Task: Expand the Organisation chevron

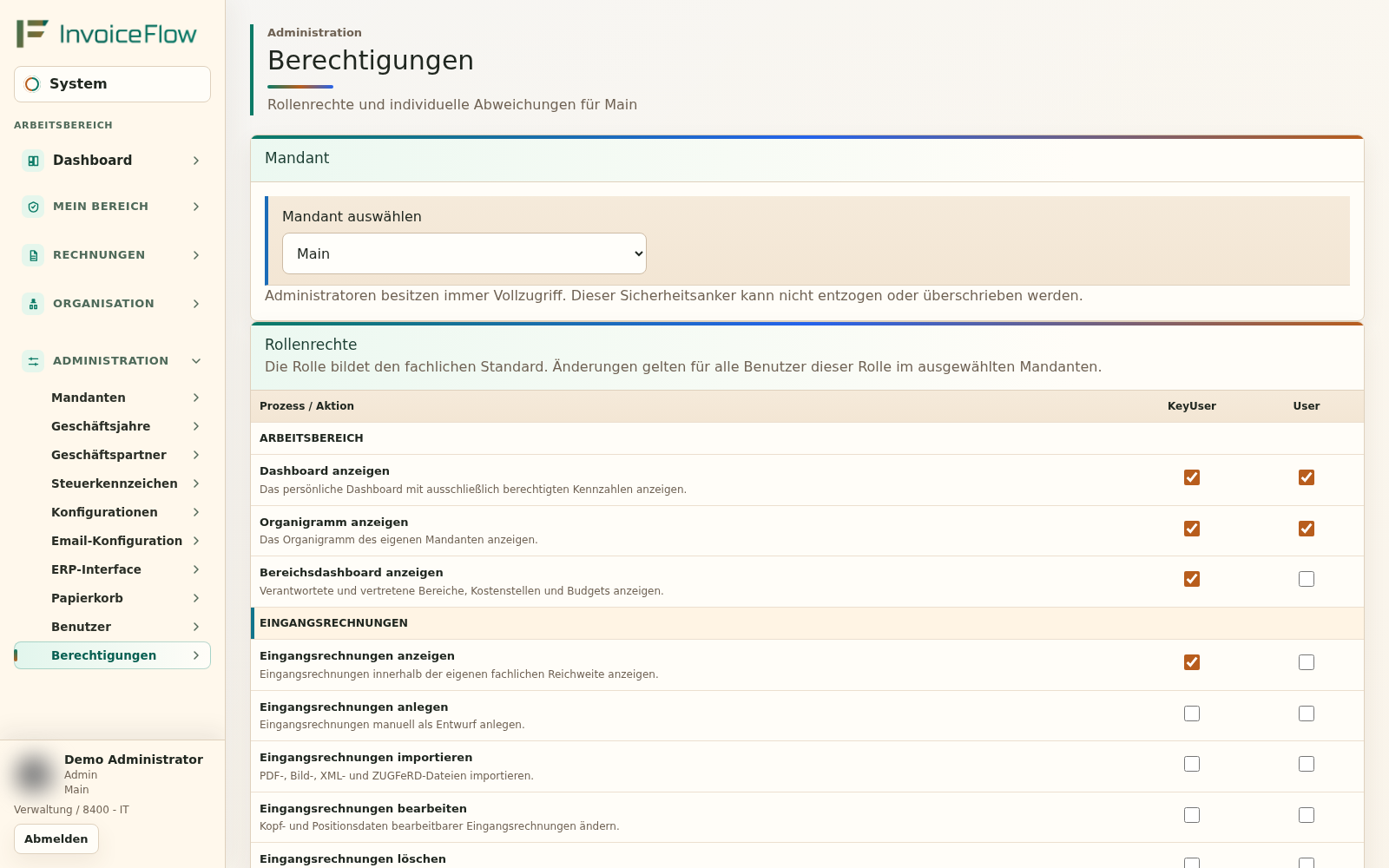Action: 196,304
